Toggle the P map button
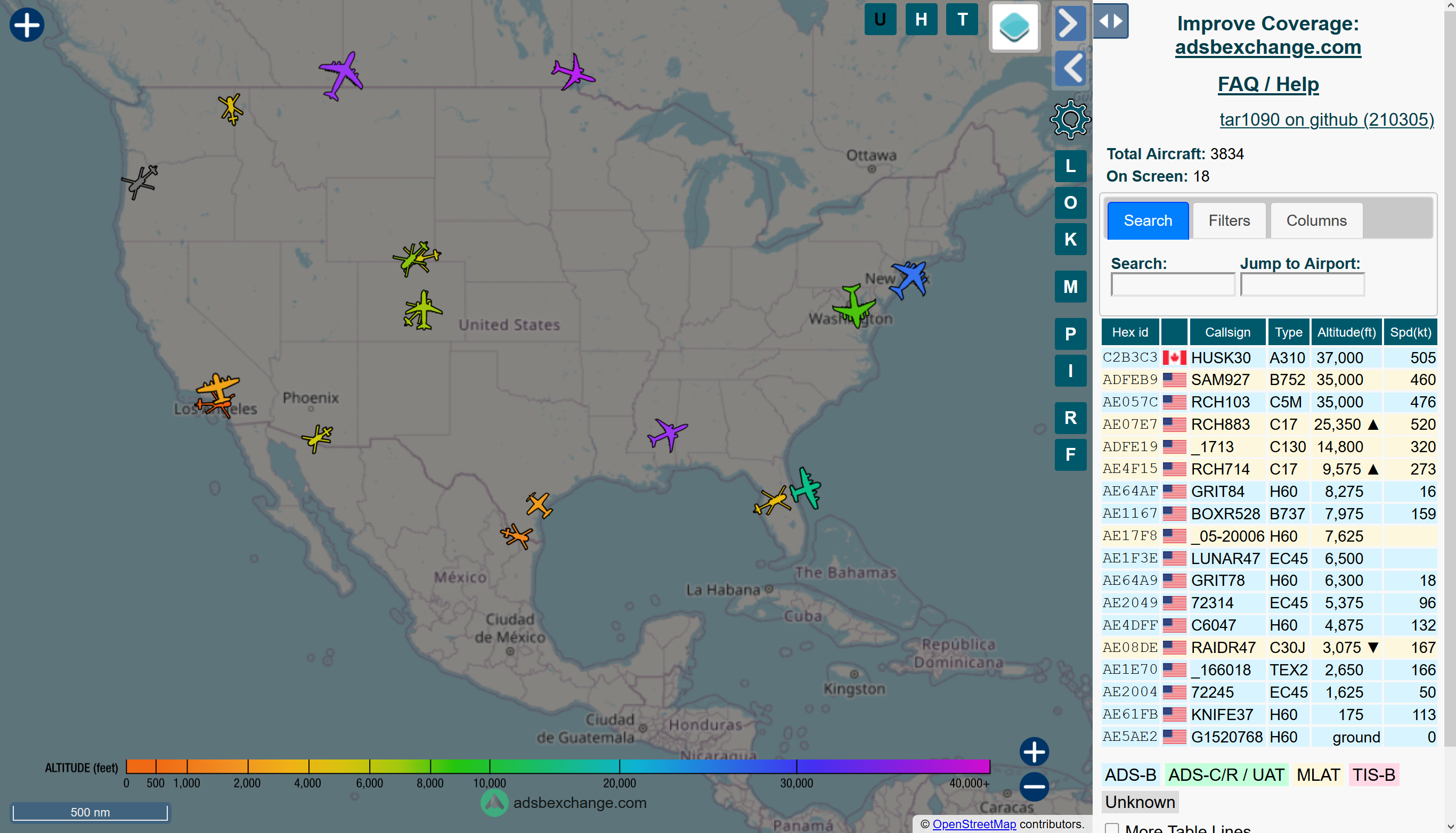Viewport: 1456px width, 833px height. (x=1070, y=334)
